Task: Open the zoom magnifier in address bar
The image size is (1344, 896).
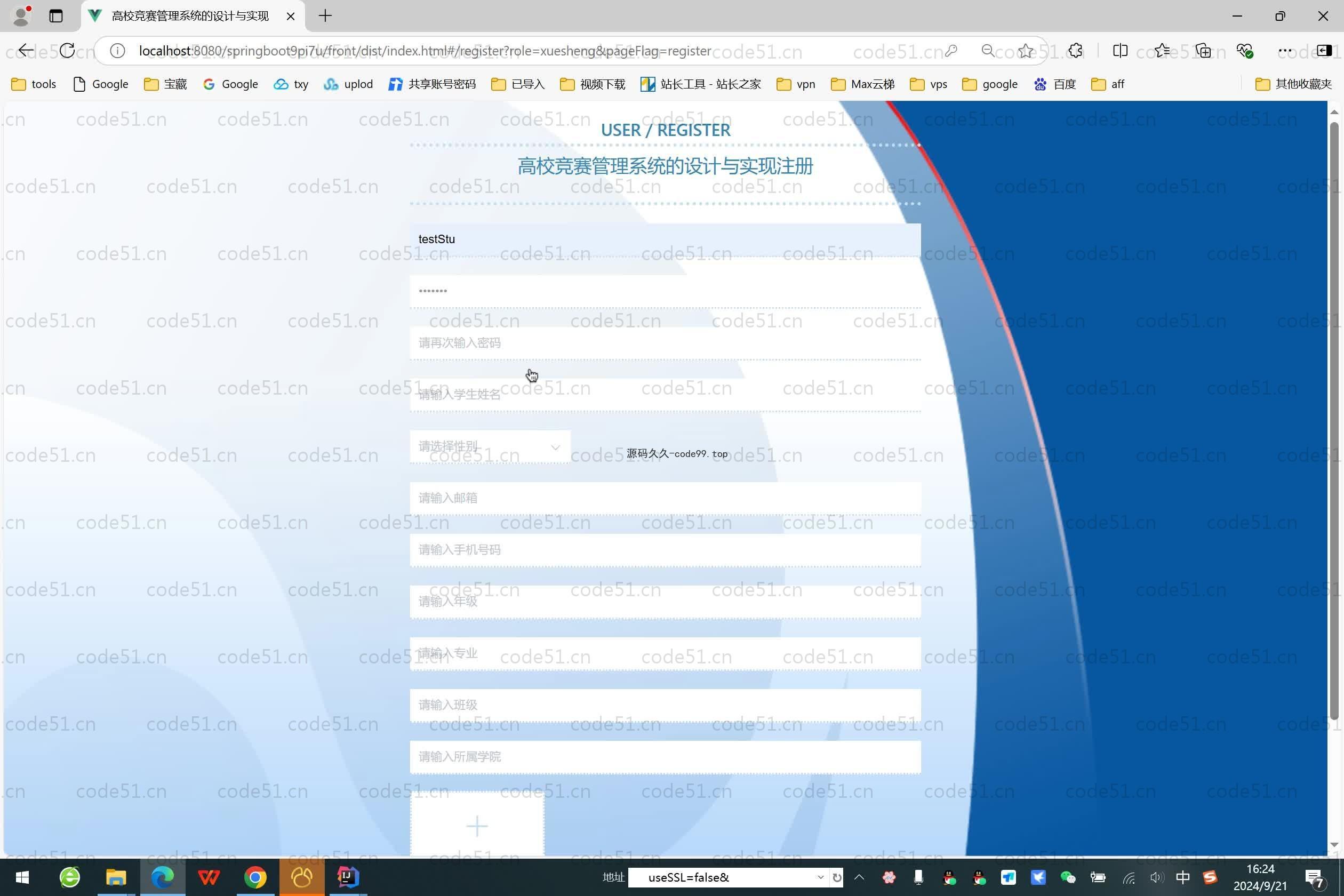Action: (x=987, y=51)
